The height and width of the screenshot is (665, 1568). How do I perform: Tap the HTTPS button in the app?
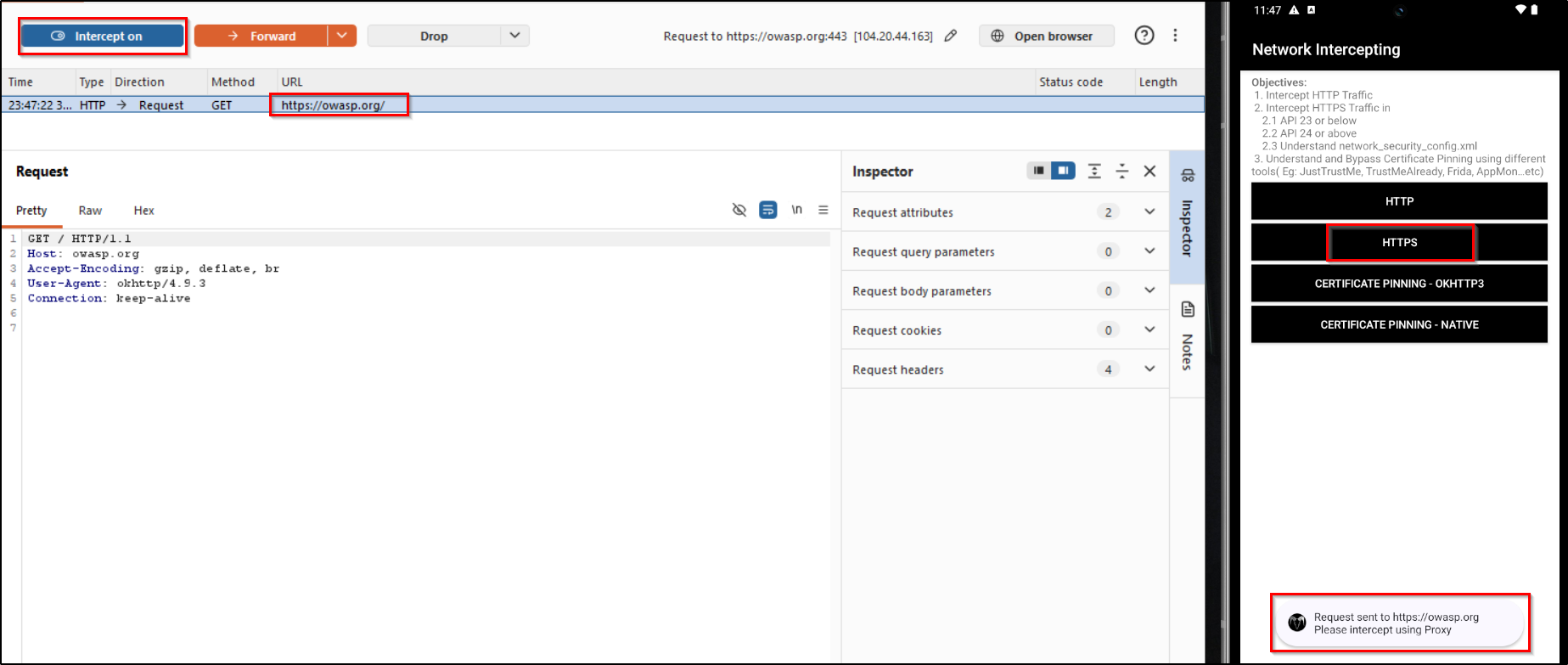pyautogui.click(x=1399, y=242)
